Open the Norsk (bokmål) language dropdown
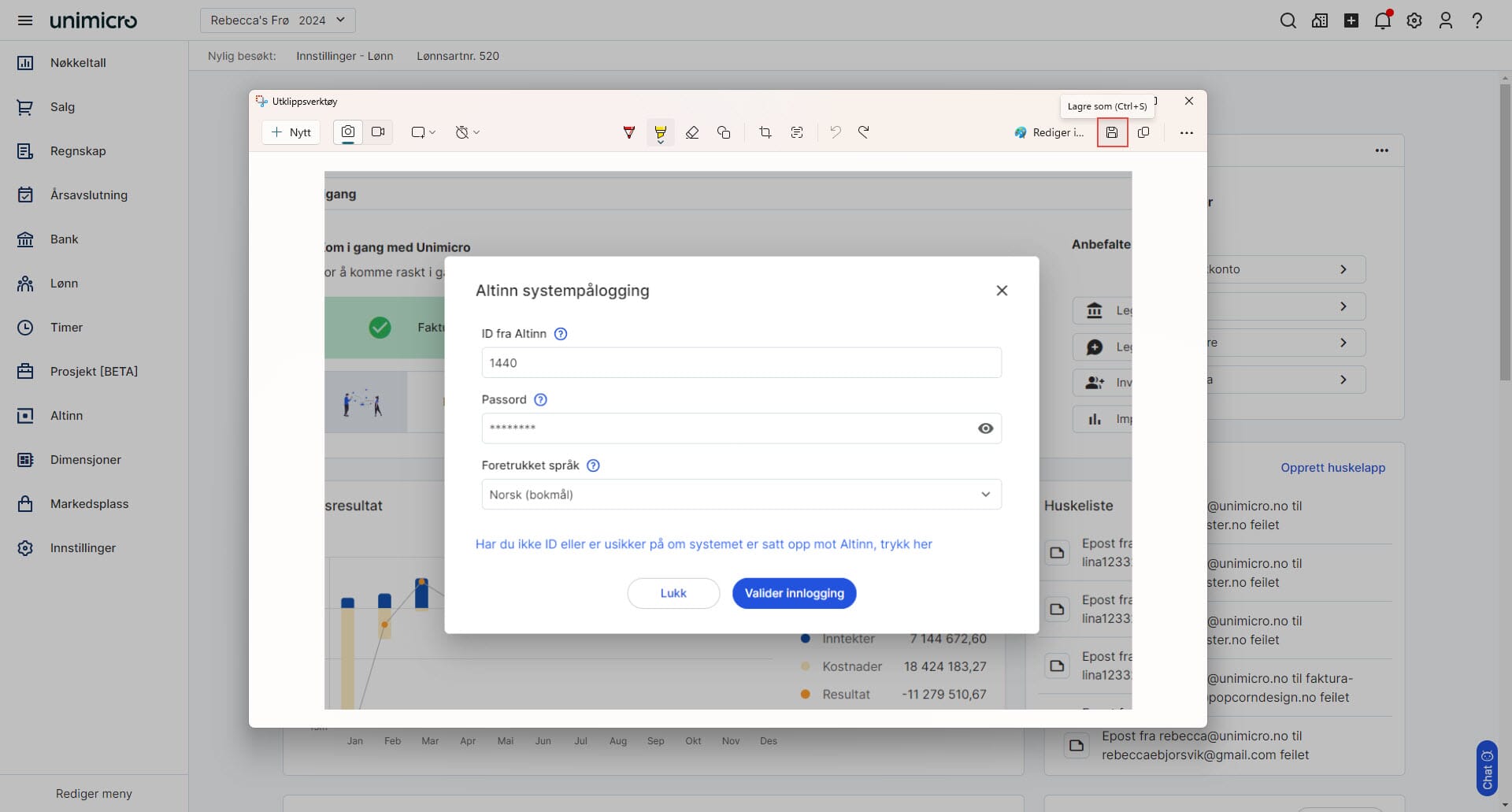The image size is (1512, 812). [x=741, y=495]
